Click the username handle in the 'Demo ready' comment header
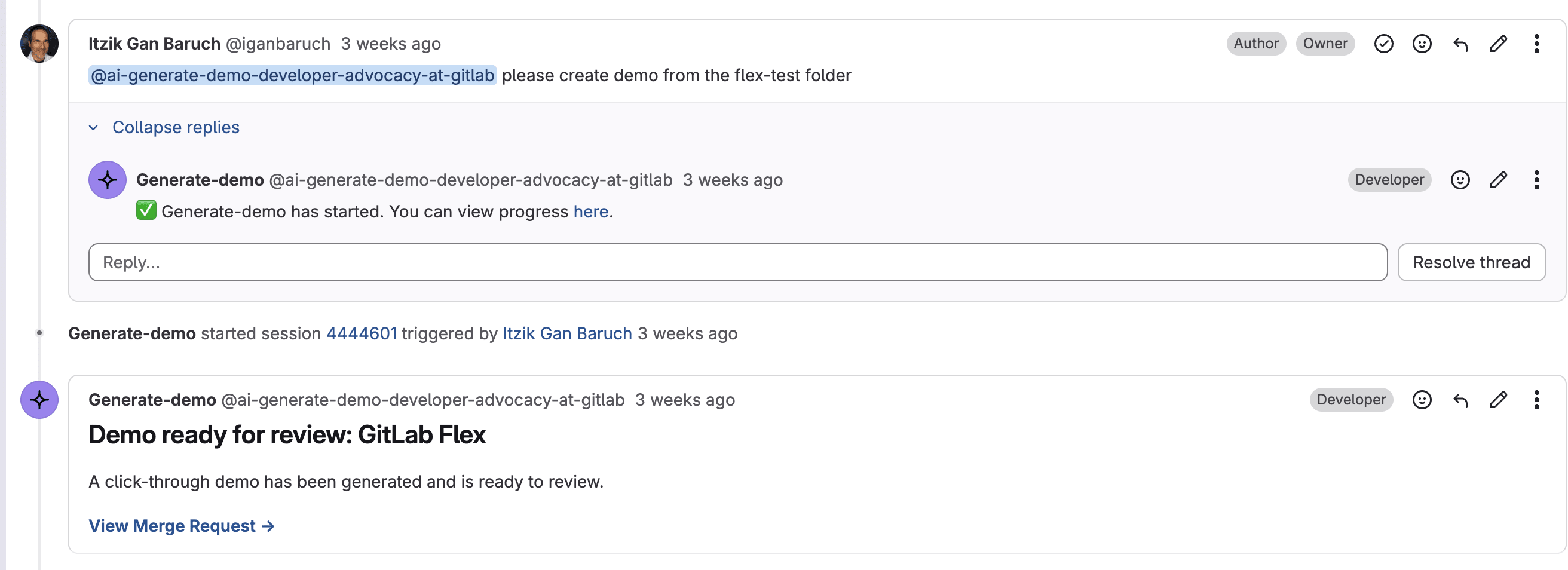The width and height of the screenshot is (1568, 570). coord(423,400)
